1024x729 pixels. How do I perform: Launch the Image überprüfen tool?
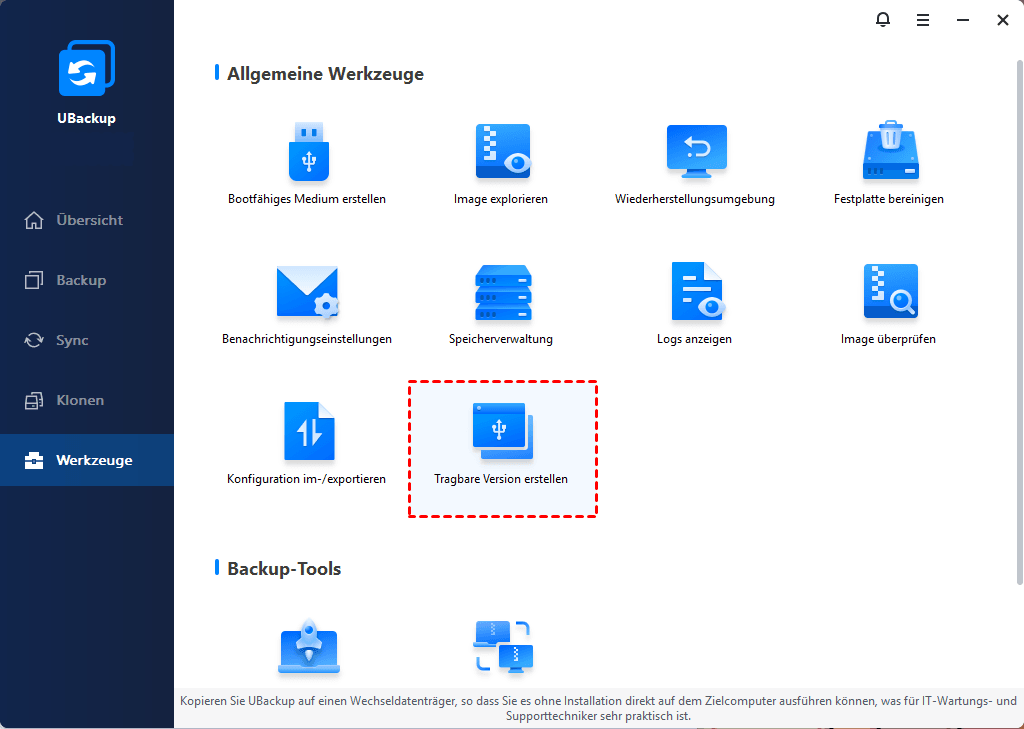pyautogui.click(x=889, y=292)
